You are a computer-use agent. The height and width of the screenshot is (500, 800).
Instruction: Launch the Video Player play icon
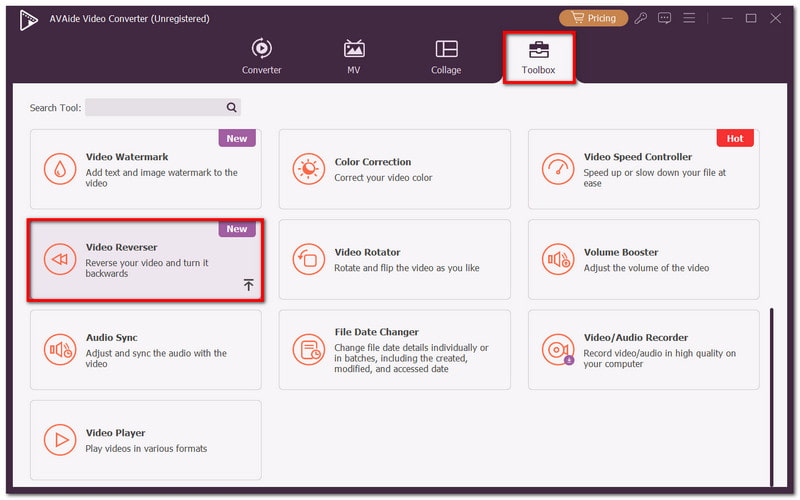(60, 440)
